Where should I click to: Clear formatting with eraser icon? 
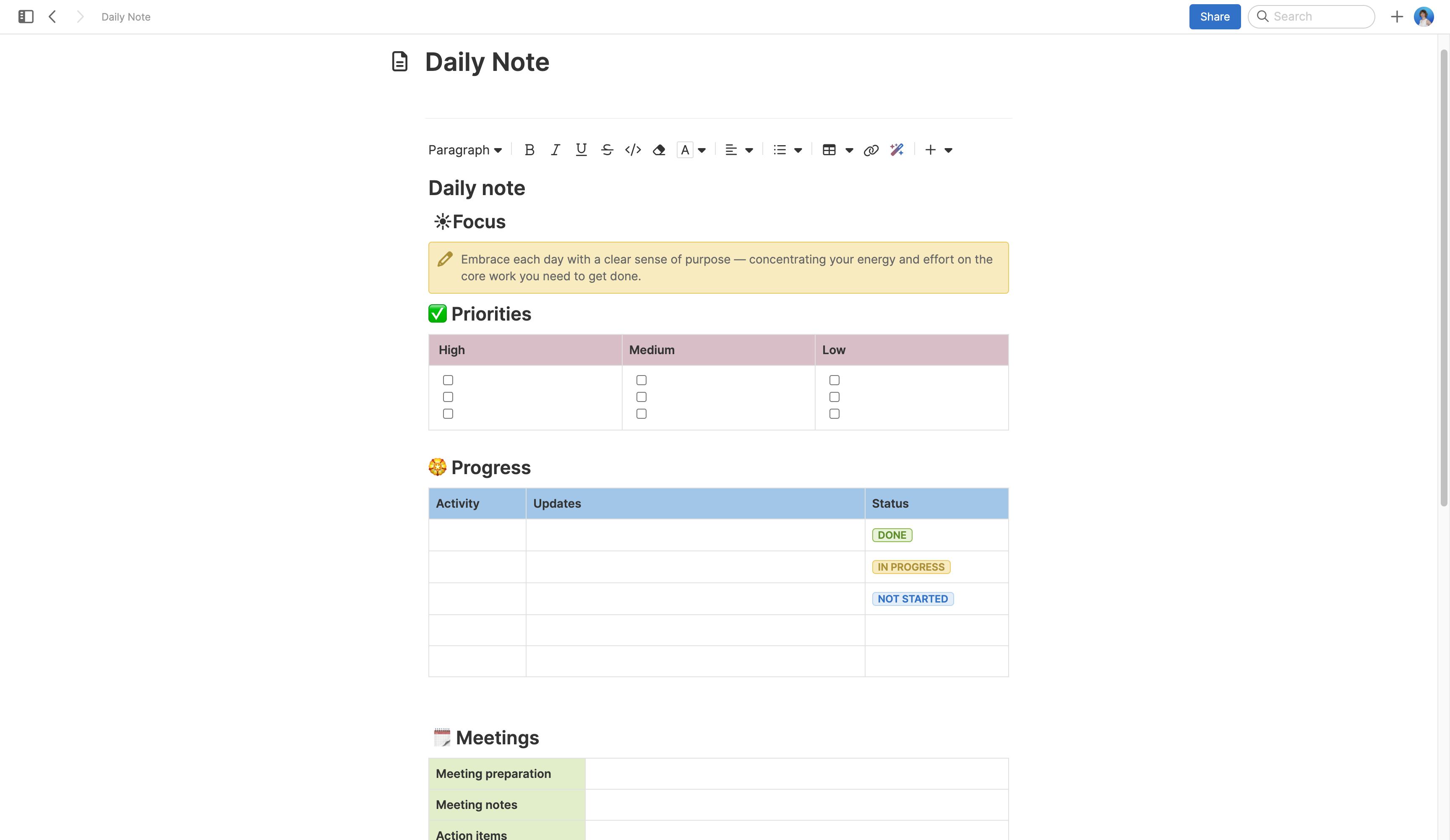[x=659, y=150]
